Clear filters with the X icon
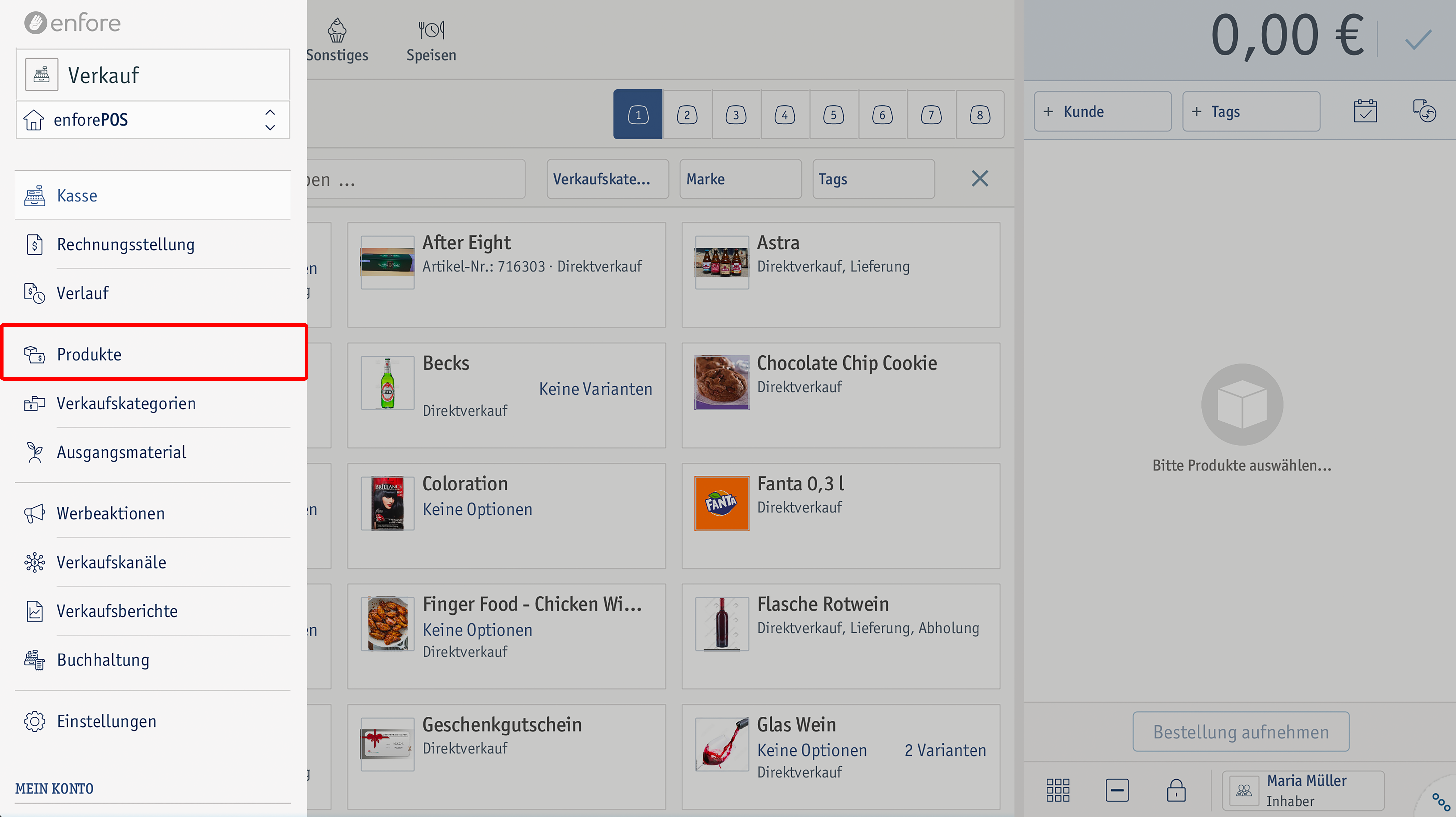This screenshot has height=817, width=1456. pos(979,178)
